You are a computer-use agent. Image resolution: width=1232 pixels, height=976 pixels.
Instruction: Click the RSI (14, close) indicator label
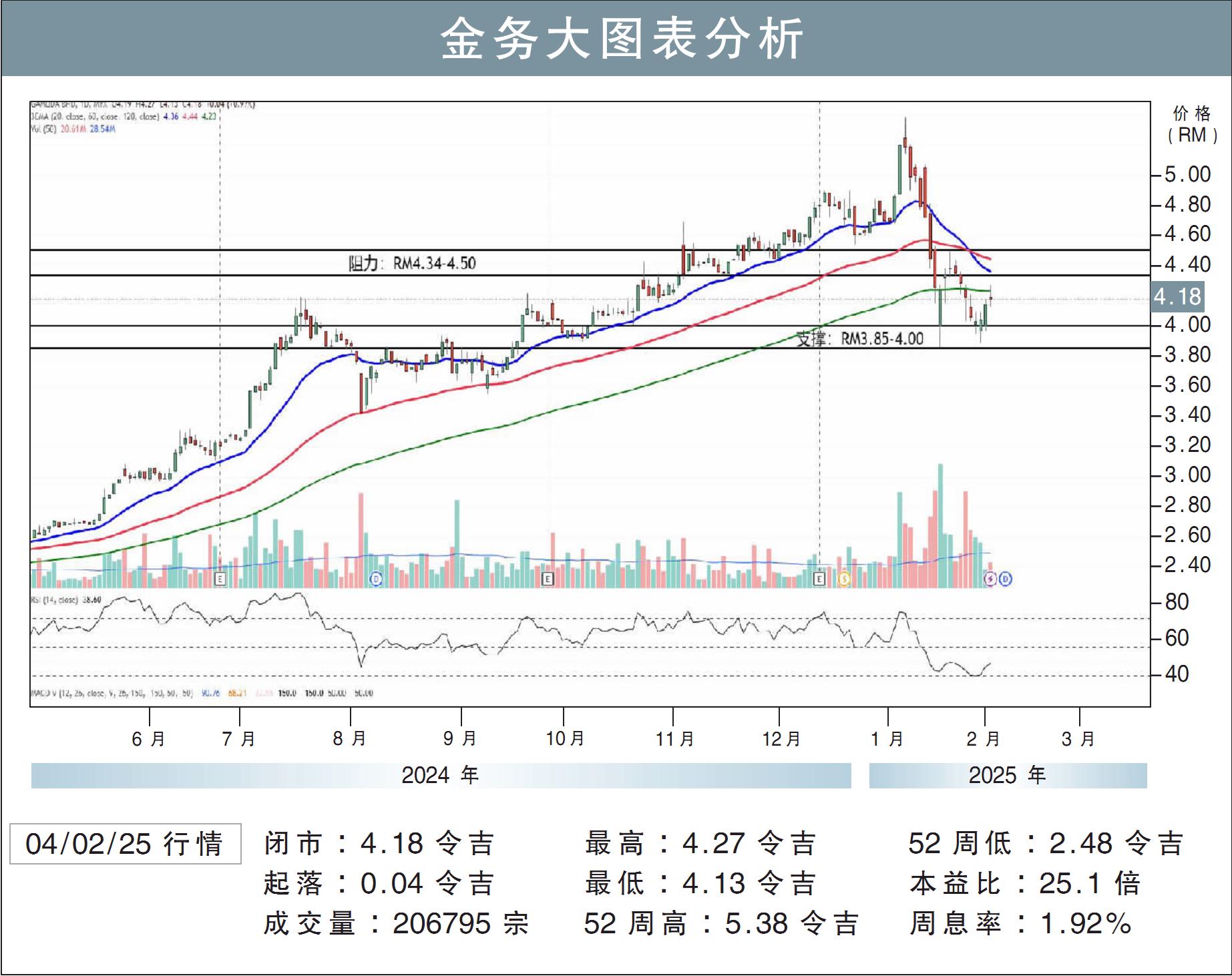point(66,599)
